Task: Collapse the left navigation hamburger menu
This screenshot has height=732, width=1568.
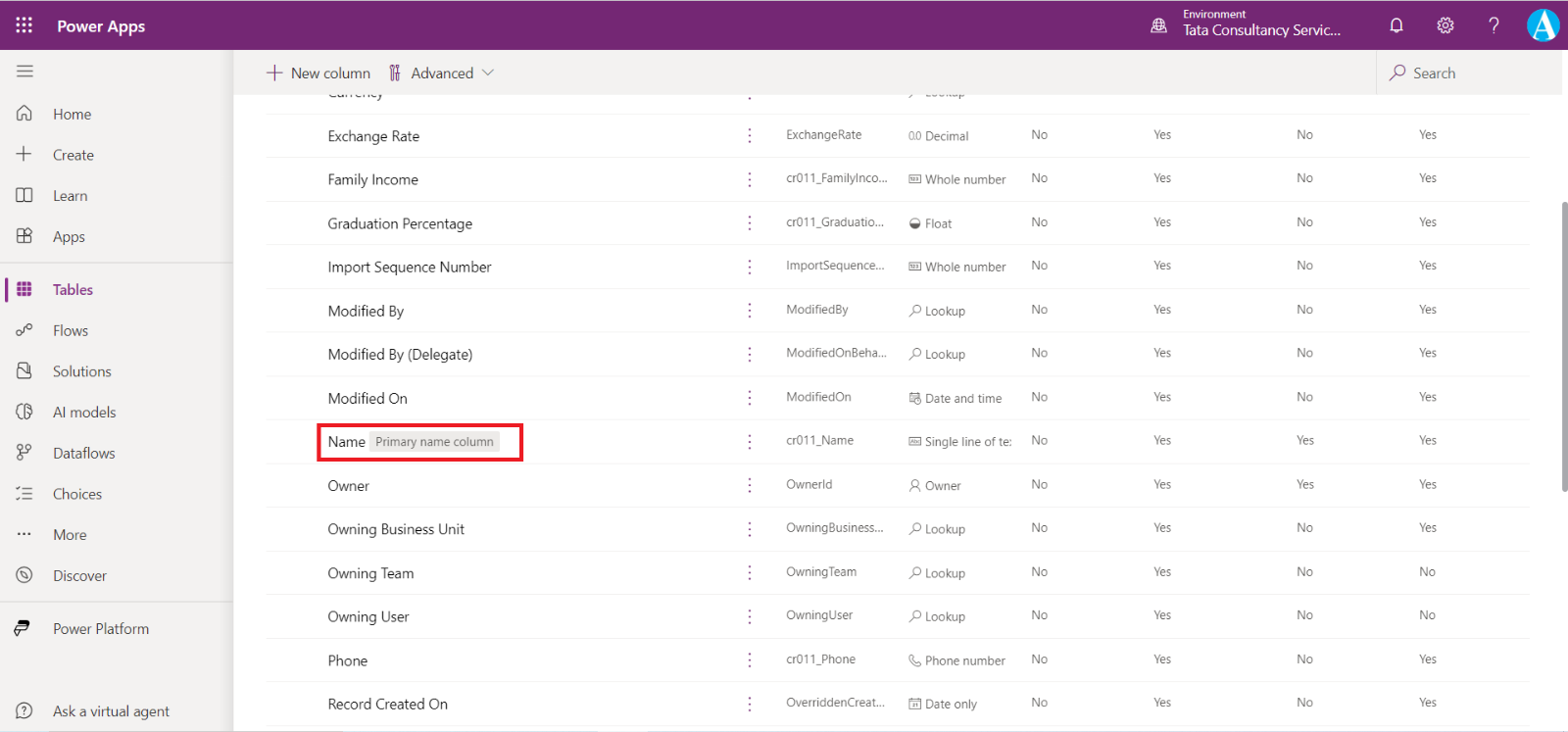Action: click(24, 72)
